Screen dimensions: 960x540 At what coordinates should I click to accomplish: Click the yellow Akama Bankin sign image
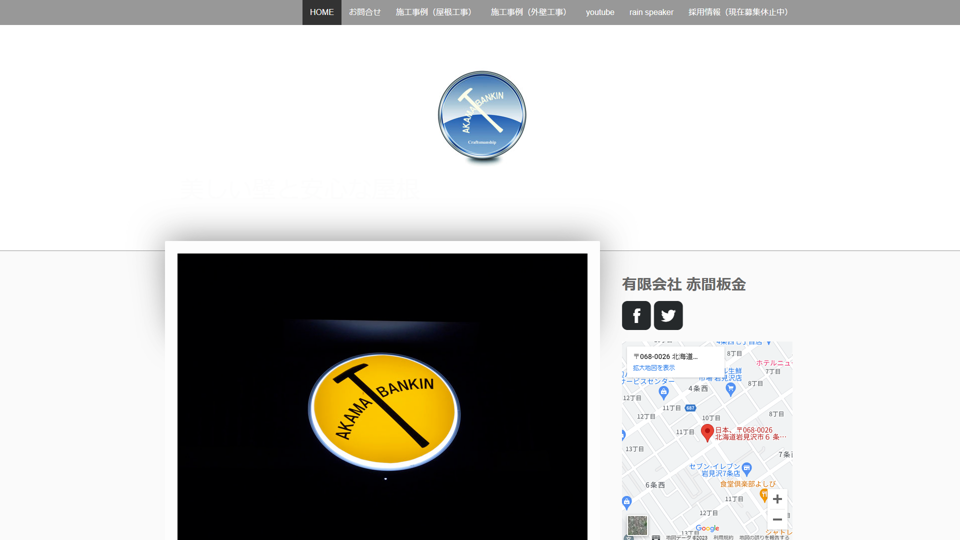384,410
